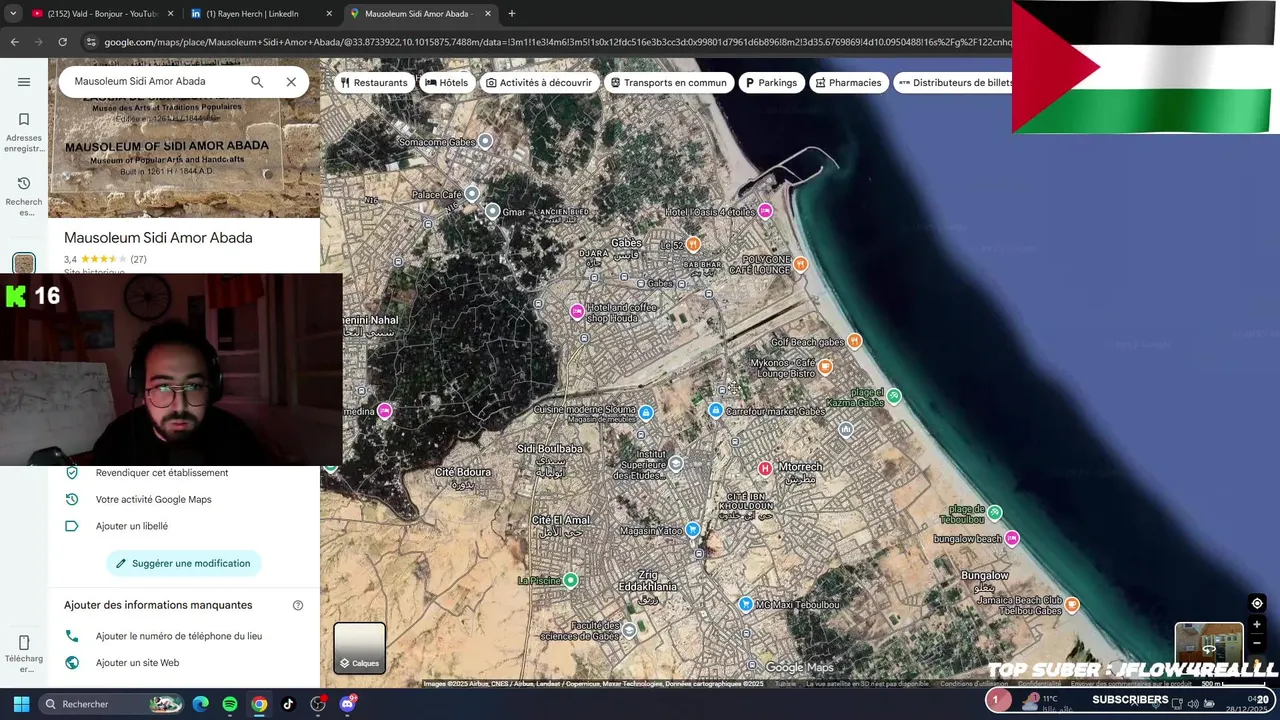Click the Hotel l'Oasis 4 étoiles pin
This screenshot has height=720, width=1280.
point(765,210)
